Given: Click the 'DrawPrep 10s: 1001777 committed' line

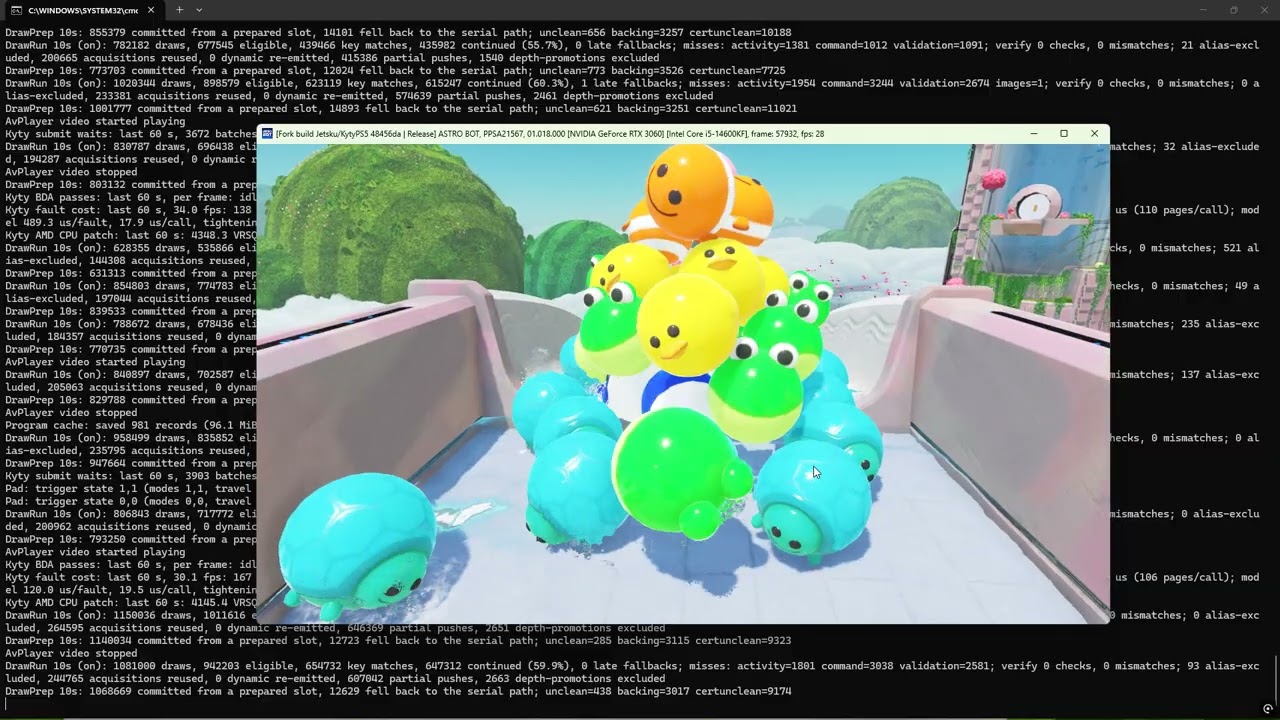Looking at the screenshot, I should tap(401, 108).
